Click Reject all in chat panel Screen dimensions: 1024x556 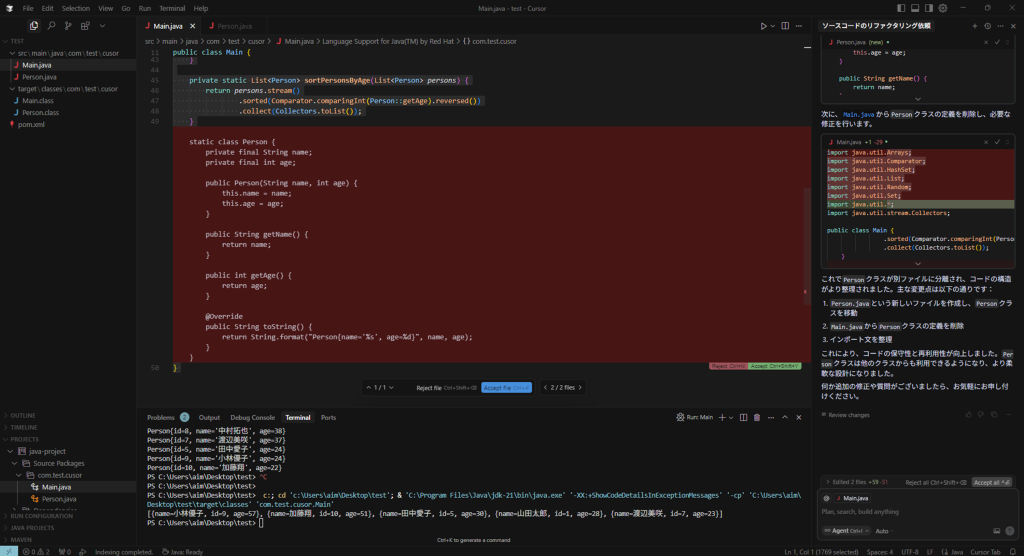pyautogui.click(x=935, y=482)
